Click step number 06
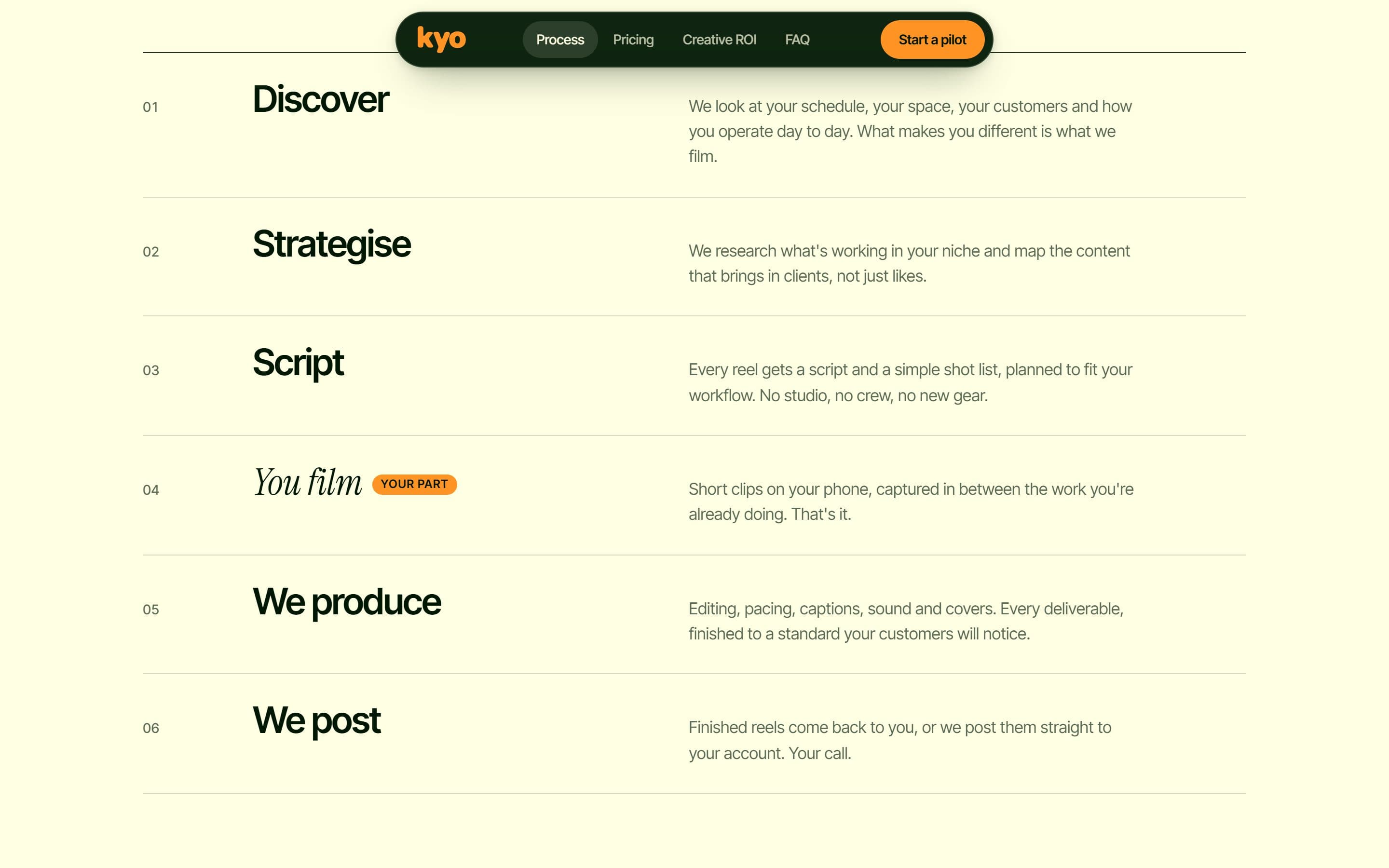Image resolution: width=1389 pixels, height=868 pixels. [x=151, y=729]
